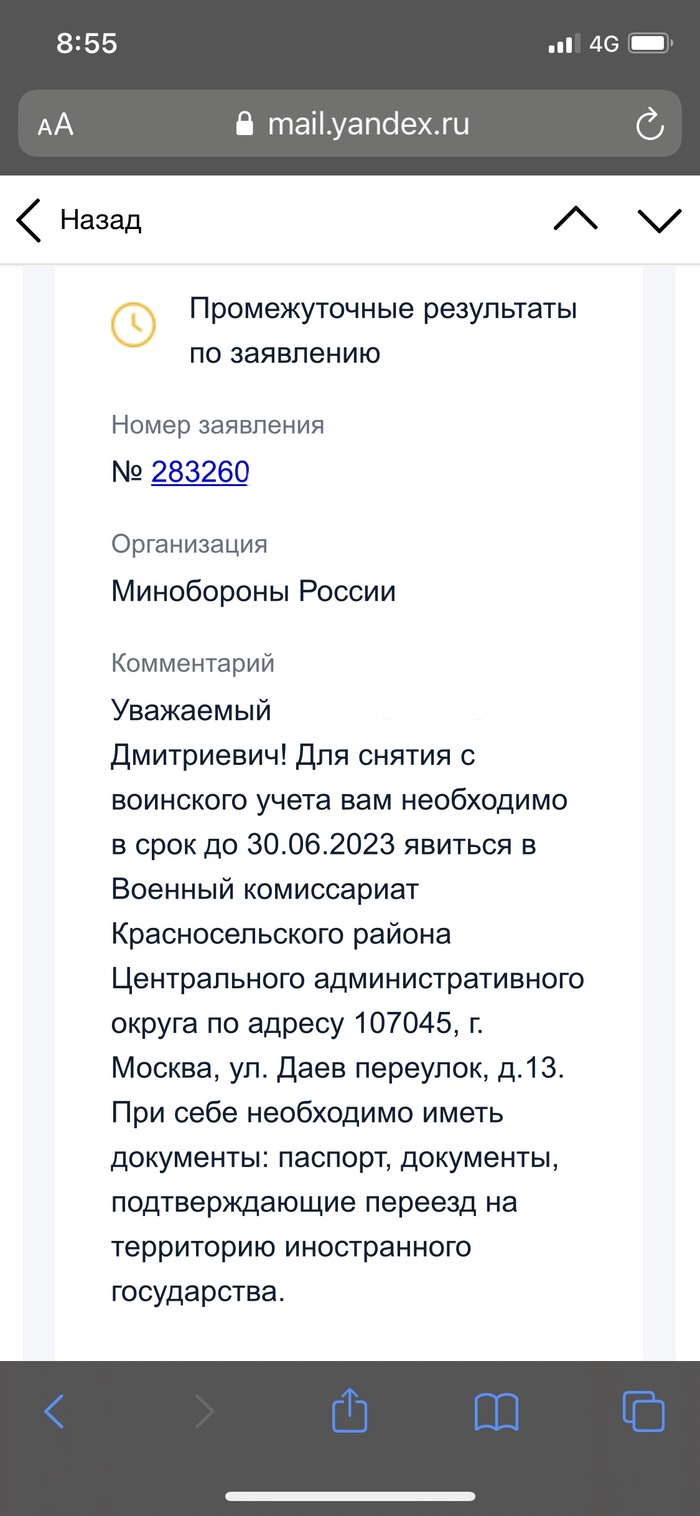Tap the forward navigation arrow
The height and width of the screenshot is (1516, 700).
pos(204,1411)
